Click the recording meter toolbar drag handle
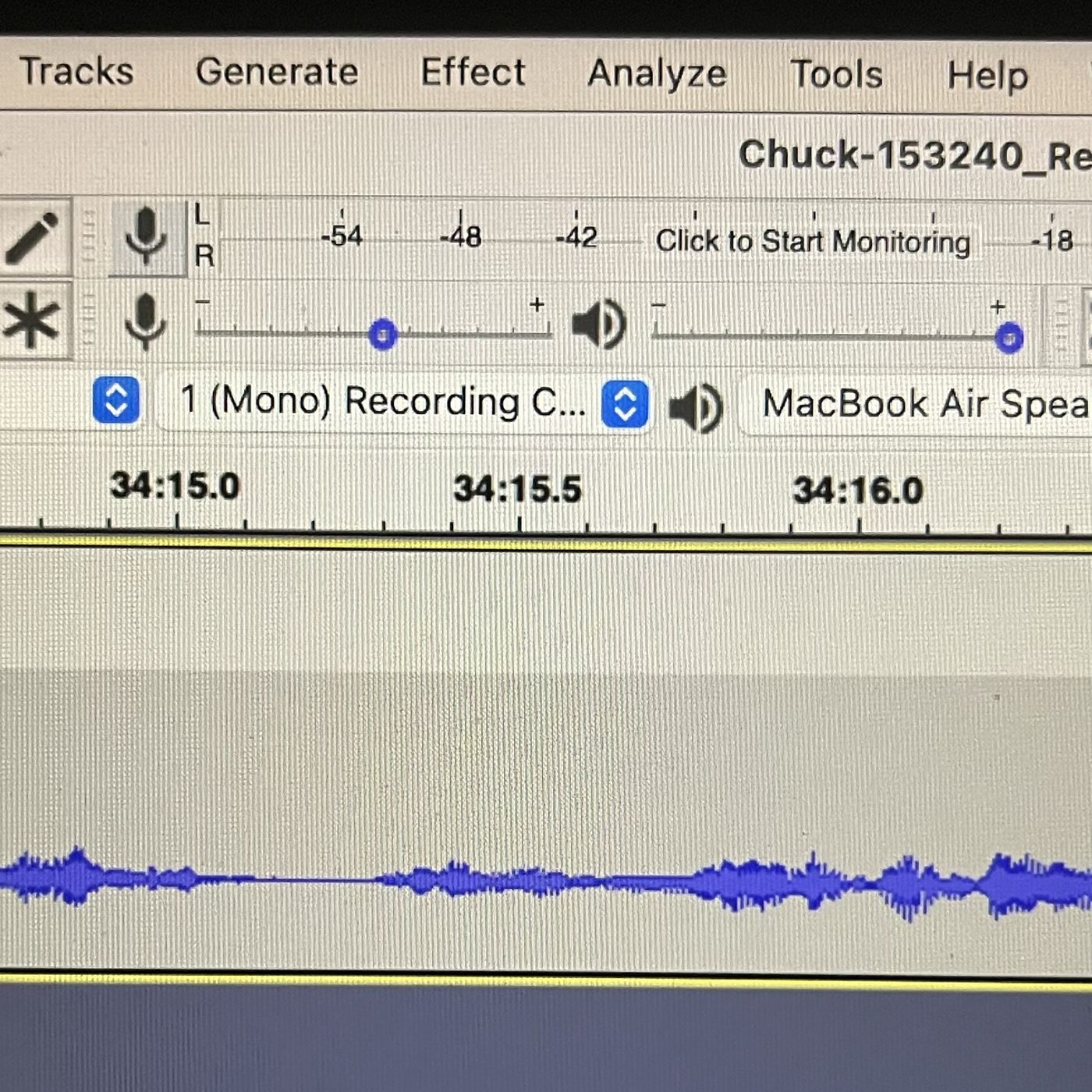The height and width of the screenshot is (1092, 1092). [x=90, y=236]
